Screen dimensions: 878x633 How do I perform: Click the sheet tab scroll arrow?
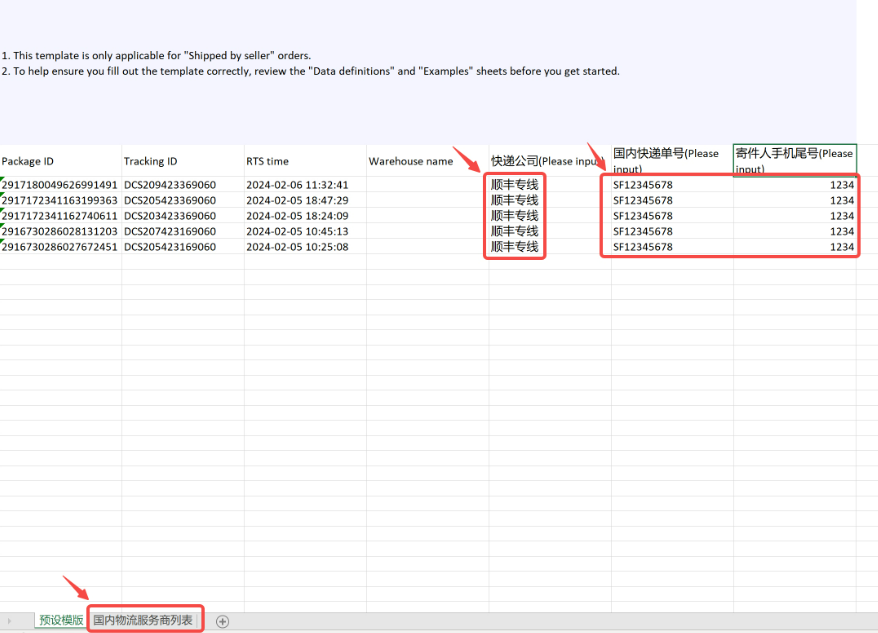11,621
